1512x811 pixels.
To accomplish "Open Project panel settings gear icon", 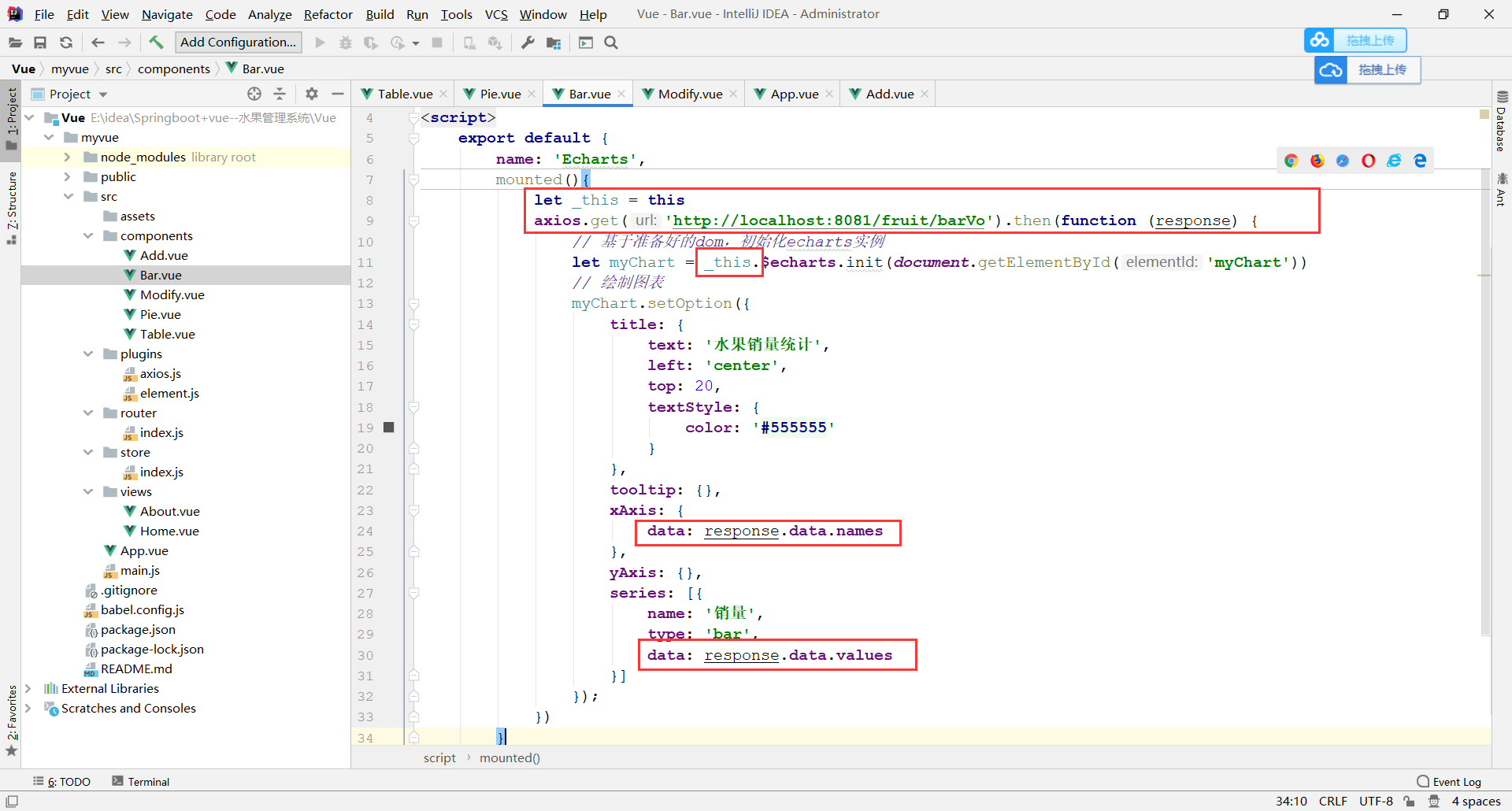I will click(x=312, y=94).
